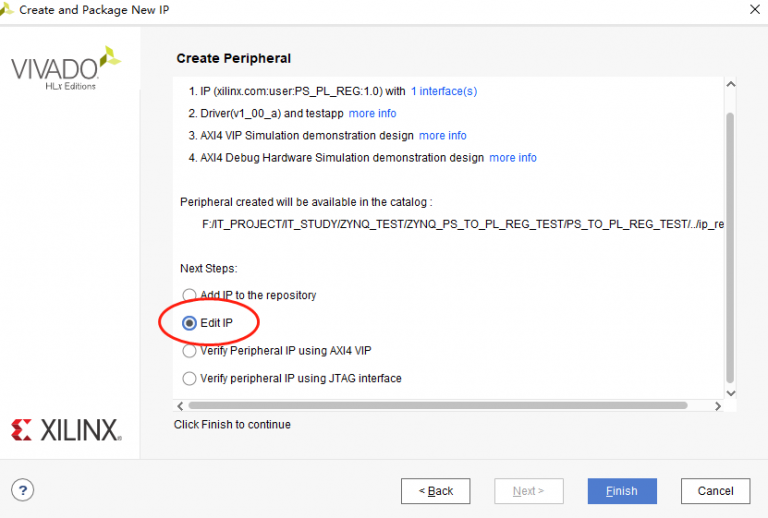Choose Verify Peripheral IP using AXI4 VIP
The width and height of the screenshot is (768, 518).
tap(190, 351)
